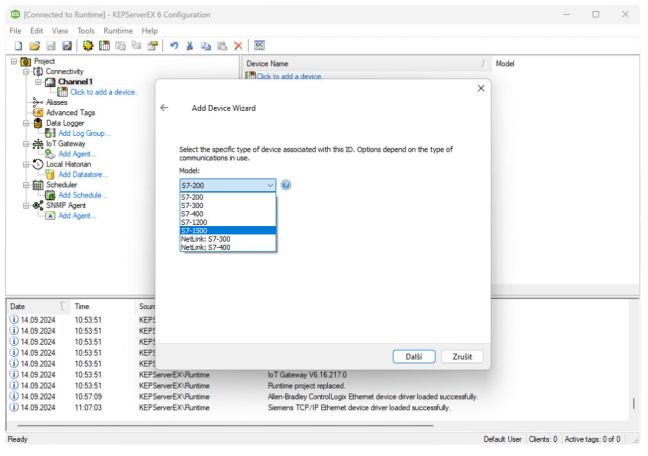The height and width of the screenshot is (456, 648).
Task: Collapse the SNMP Agent node
Action: (26, 205)
